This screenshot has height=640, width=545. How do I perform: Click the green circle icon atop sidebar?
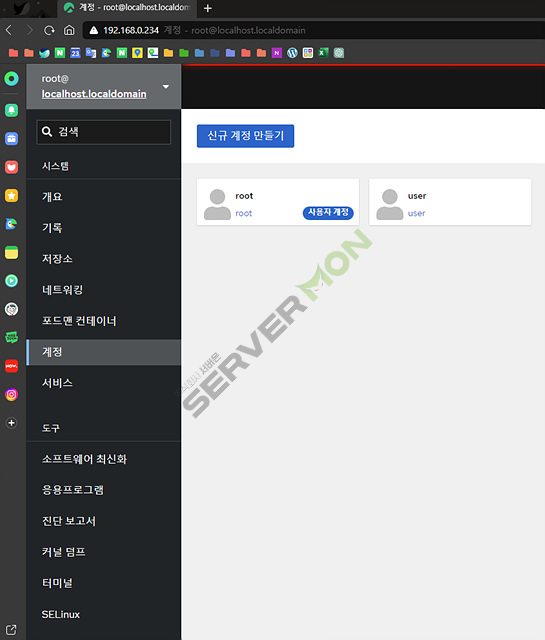pos(11,78)
